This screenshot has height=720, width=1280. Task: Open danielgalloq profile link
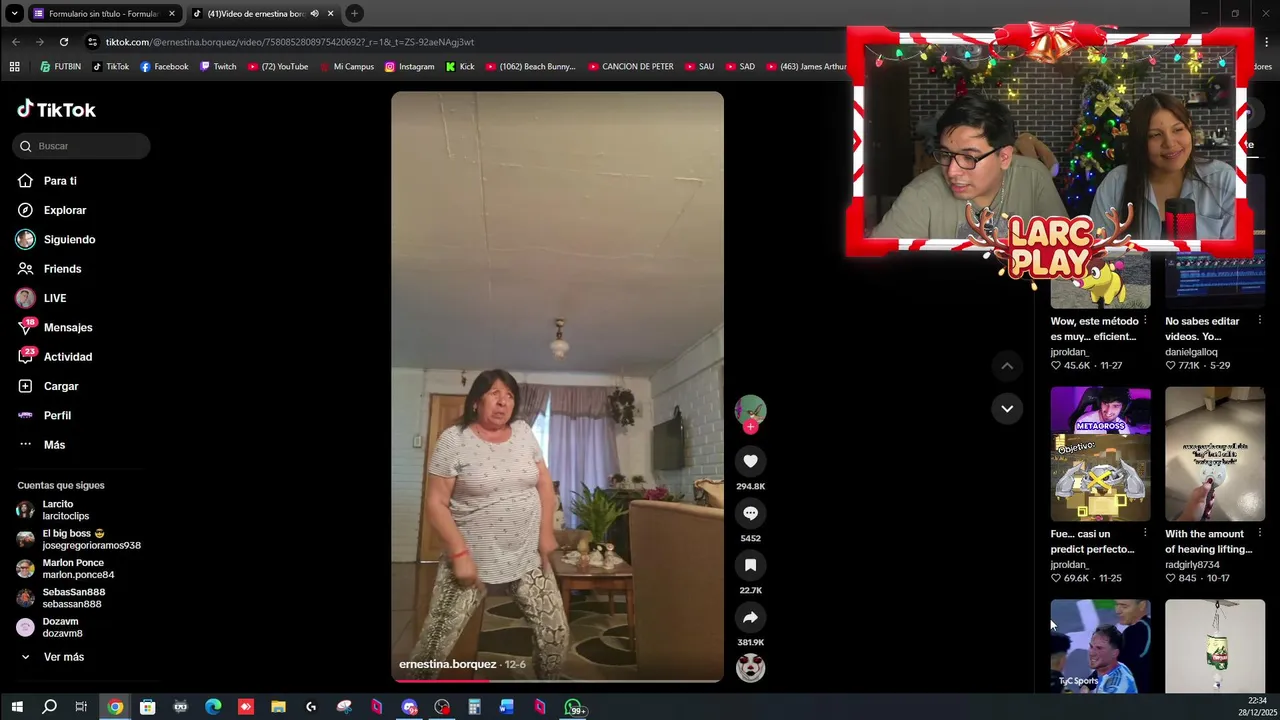click(1191, 352)
